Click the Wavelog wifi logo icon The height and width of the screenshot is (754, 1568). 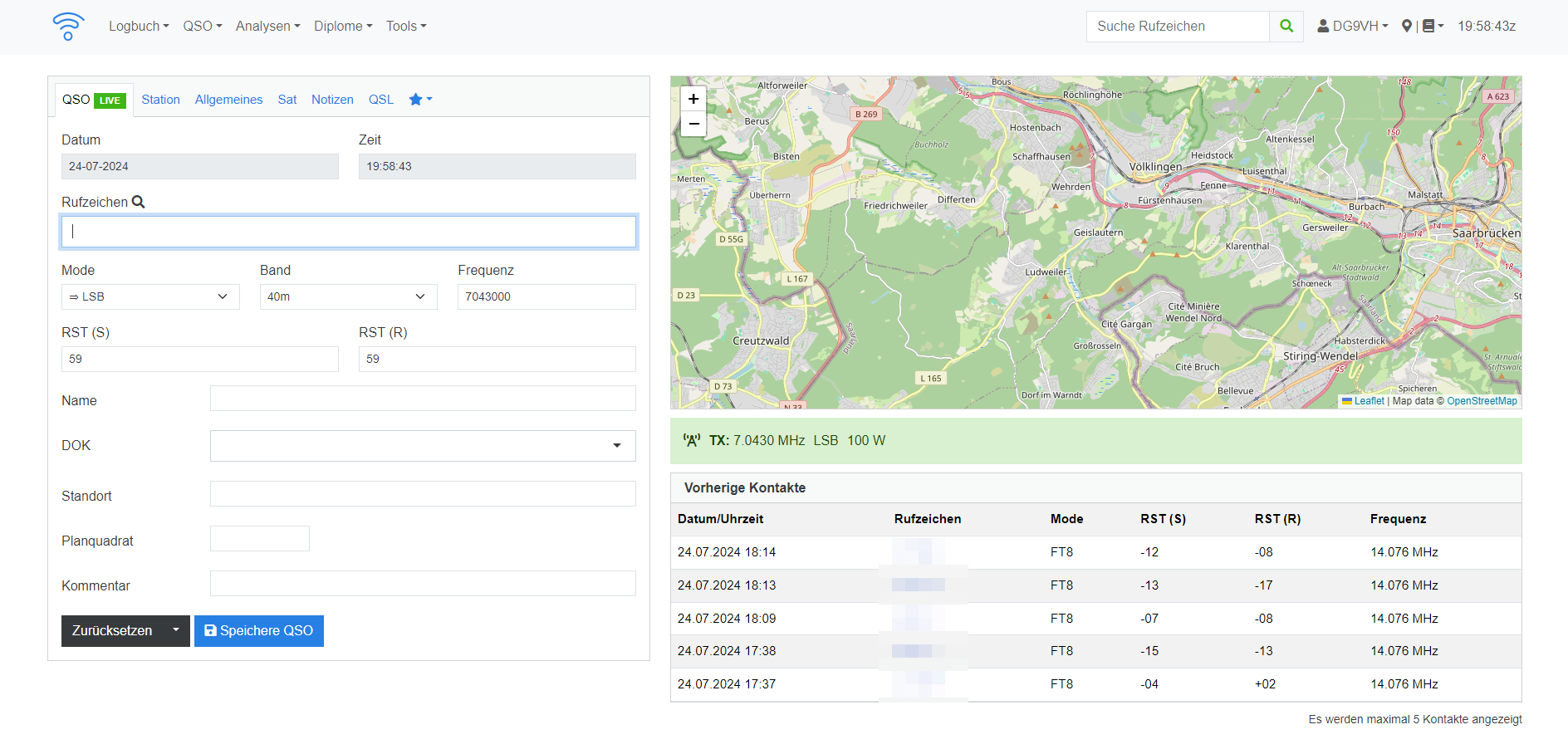tap(68, 27)
